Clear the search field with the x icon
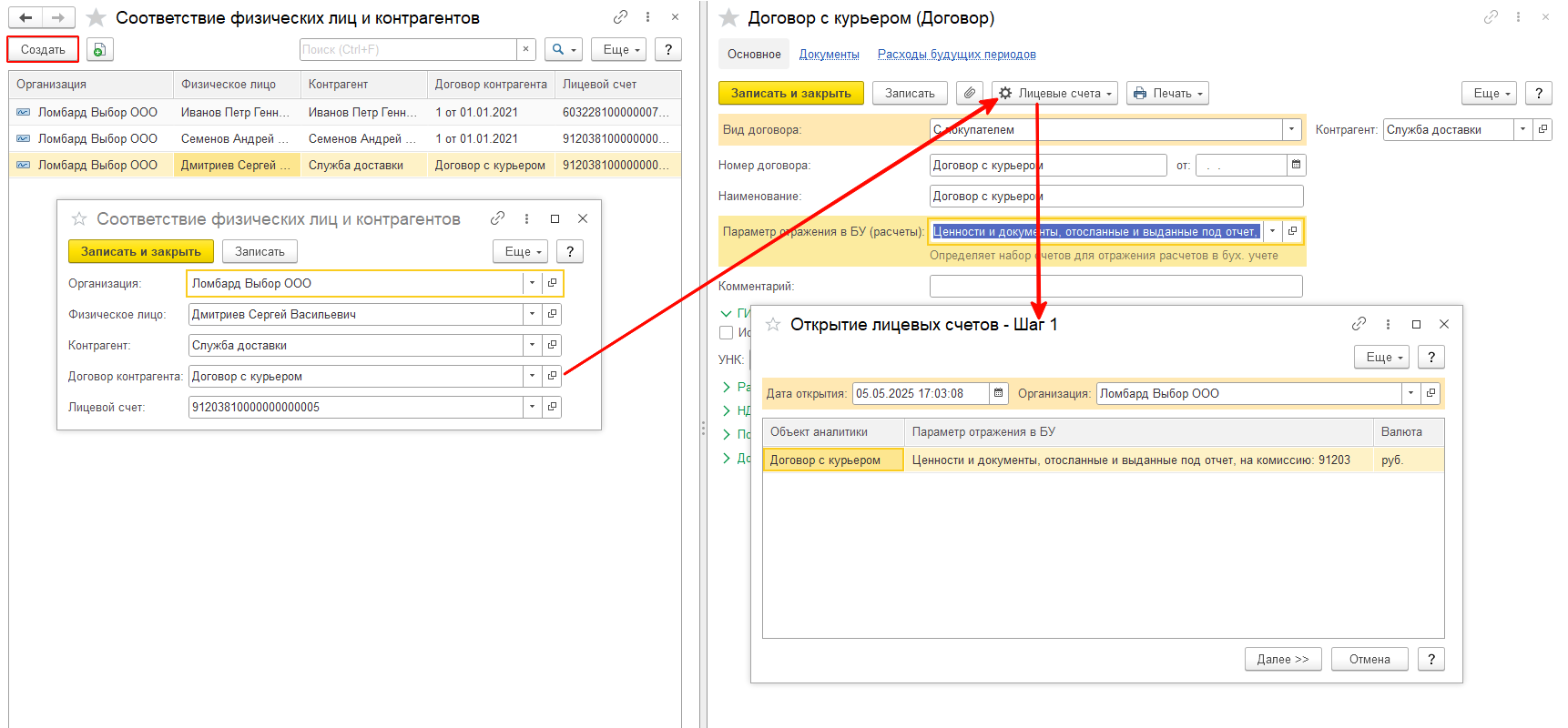The height and width of the screenshot is (728, 1568). click(x=525, y=49)
